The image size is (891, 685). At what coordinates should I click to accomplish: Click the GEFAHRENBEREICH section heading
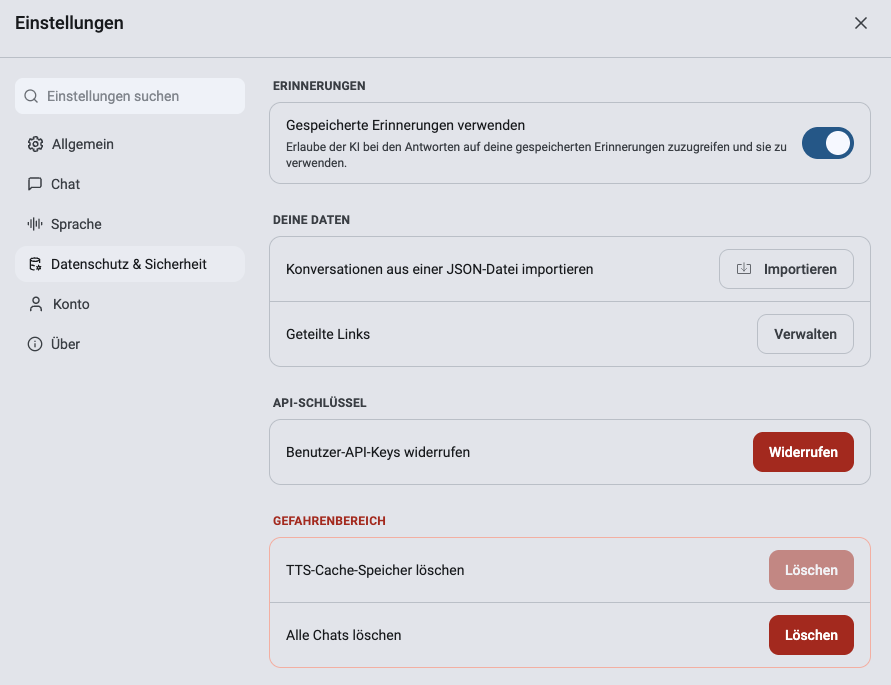pyautogui.click(x=329, y=521)
